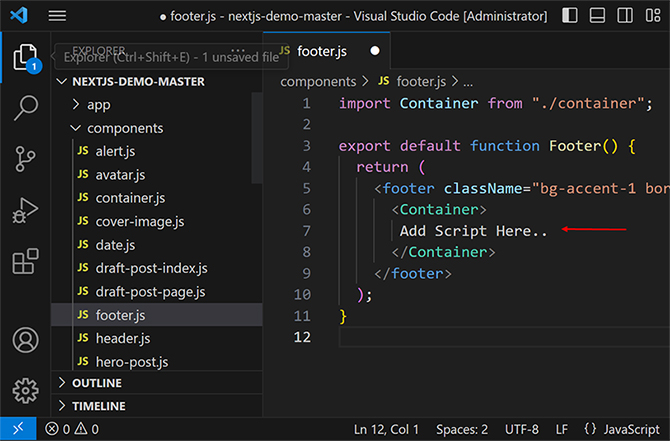Open the Extensions view
Image resolution: width=670 pixels, height=441 pixels.
pos(25,262)
